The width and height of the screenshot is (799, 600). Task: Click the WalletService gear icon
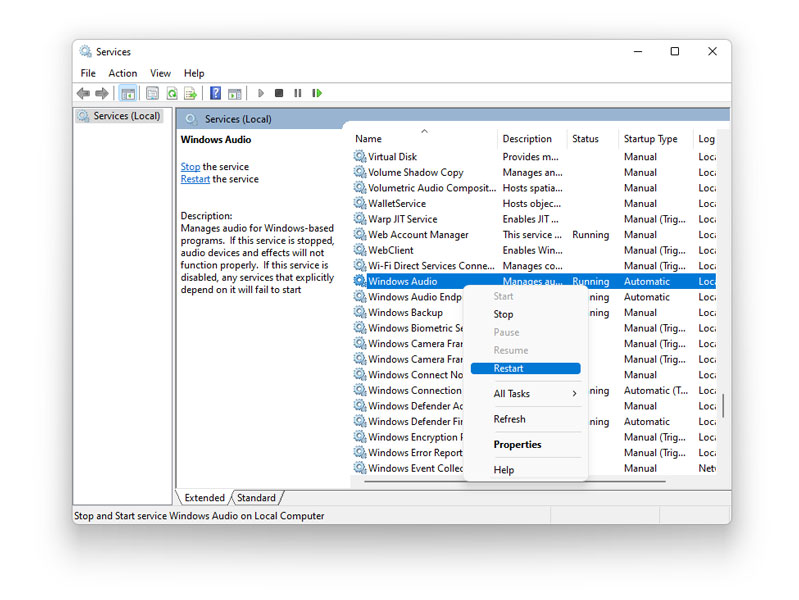click(x=360, y=203)
